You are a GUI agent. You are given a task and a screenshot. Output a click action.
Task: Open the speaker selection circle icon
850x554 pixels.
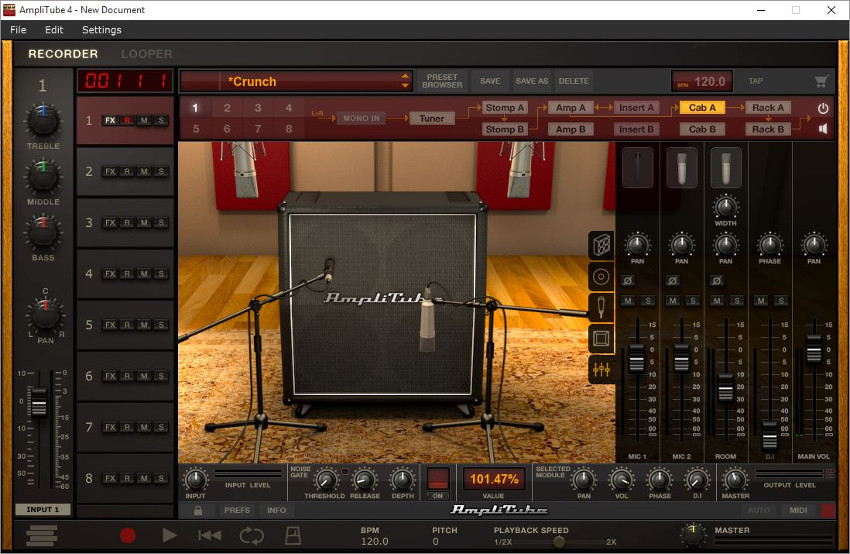click(601, 277)
